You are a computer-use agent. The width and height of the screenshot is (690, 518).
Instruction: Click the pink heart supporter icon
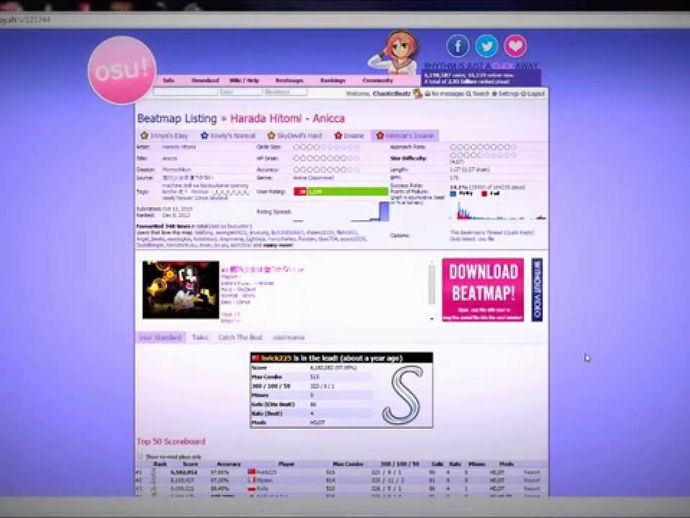tap(515, 46)
